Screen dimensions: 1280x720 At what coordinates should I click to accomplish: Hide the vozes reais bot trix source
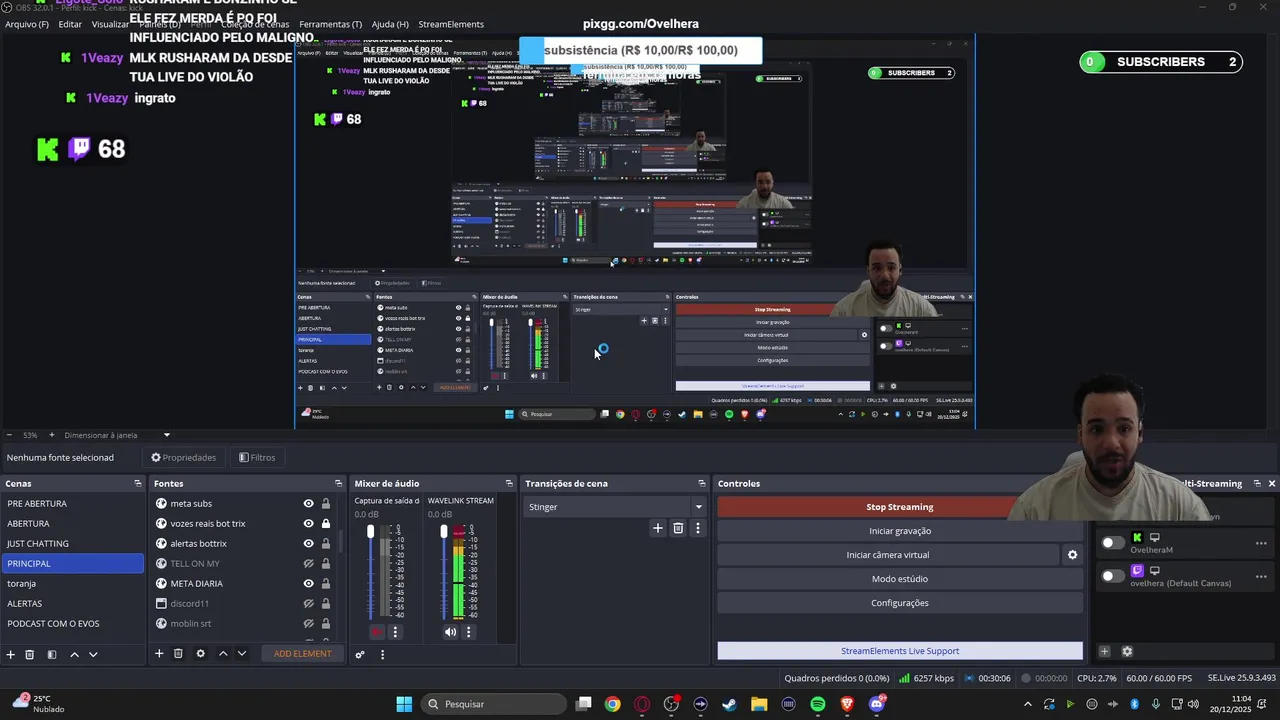[309, 524]
